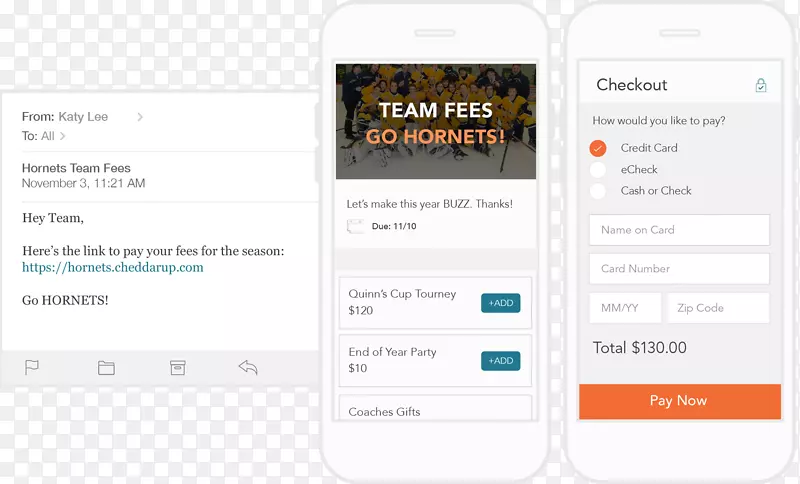Expand the To: All recipients chevron

point(63,136)
